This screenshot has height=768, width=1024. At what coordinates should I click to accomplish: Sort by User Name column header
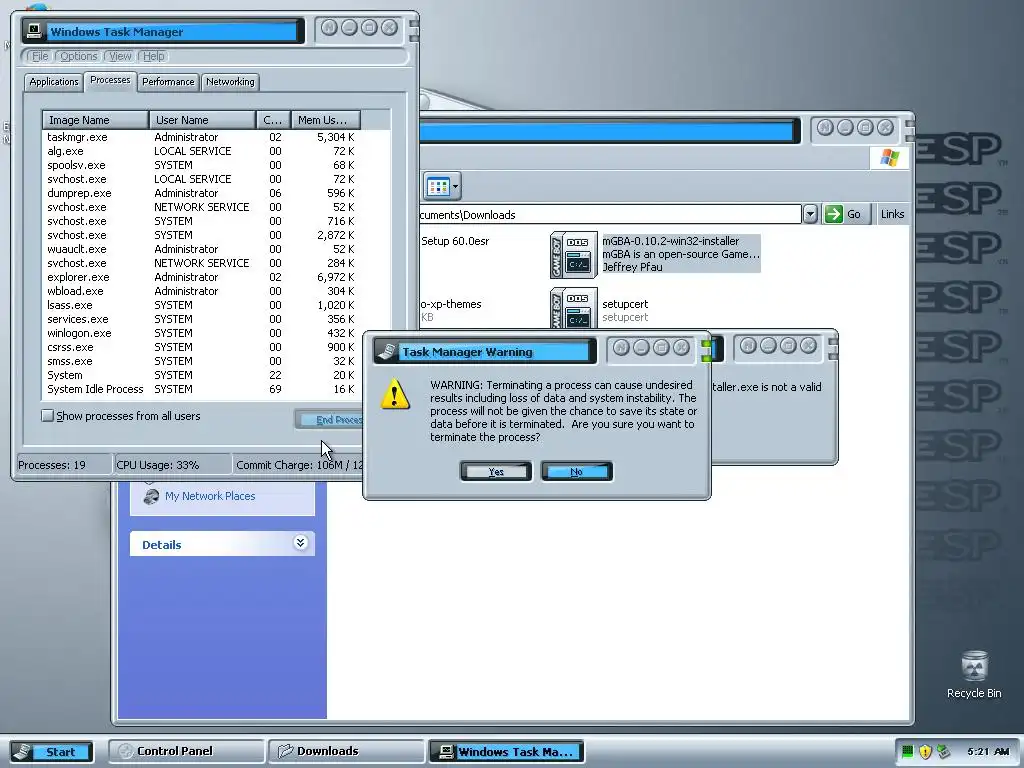point(202,120)
